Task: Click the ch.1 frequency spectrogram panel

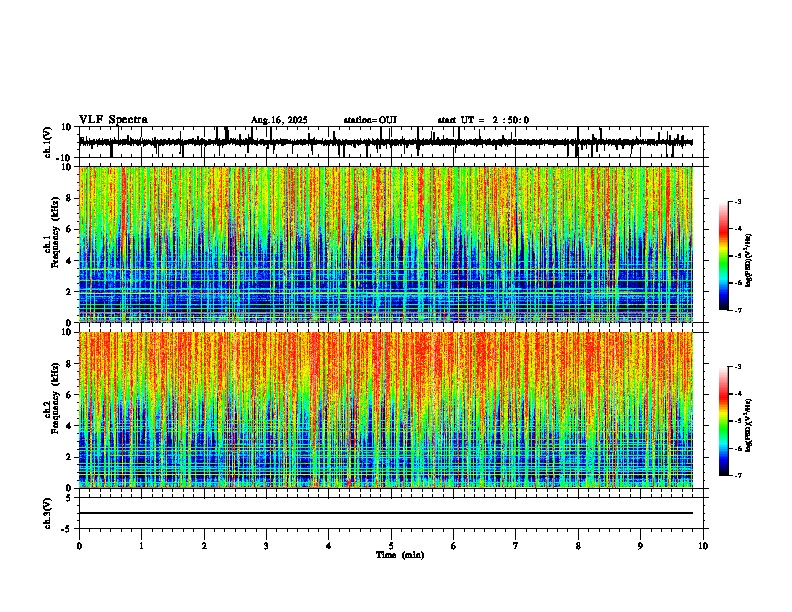Action: pos(386,244)
